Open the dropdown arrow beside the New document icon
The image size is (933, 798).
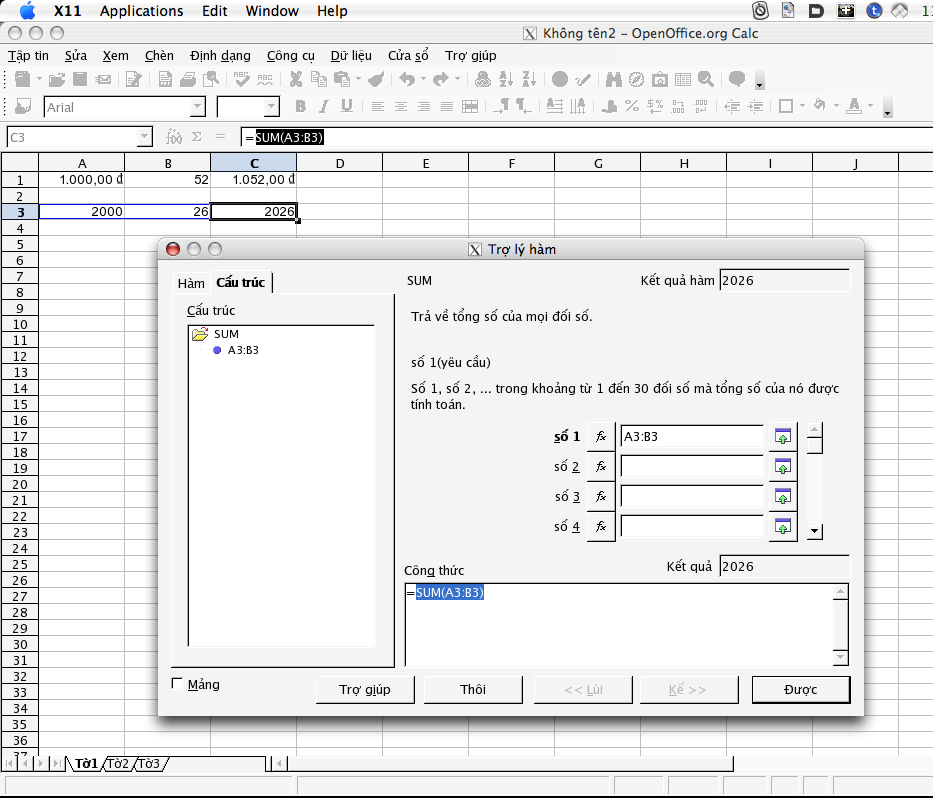(39, 79)
